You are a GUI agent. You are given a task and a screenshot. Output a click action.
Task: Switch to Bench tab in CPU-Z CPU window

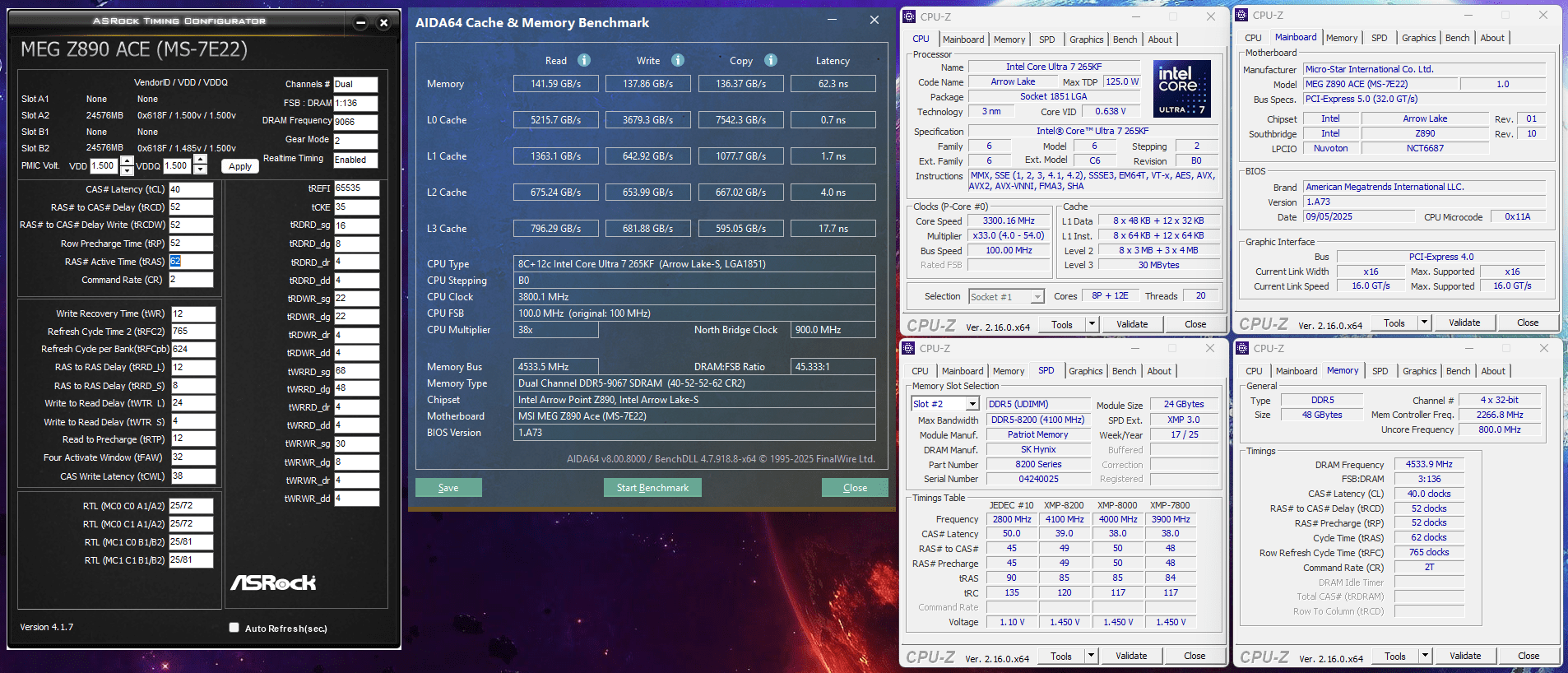pyautogui.click(x=1125, y=39)
